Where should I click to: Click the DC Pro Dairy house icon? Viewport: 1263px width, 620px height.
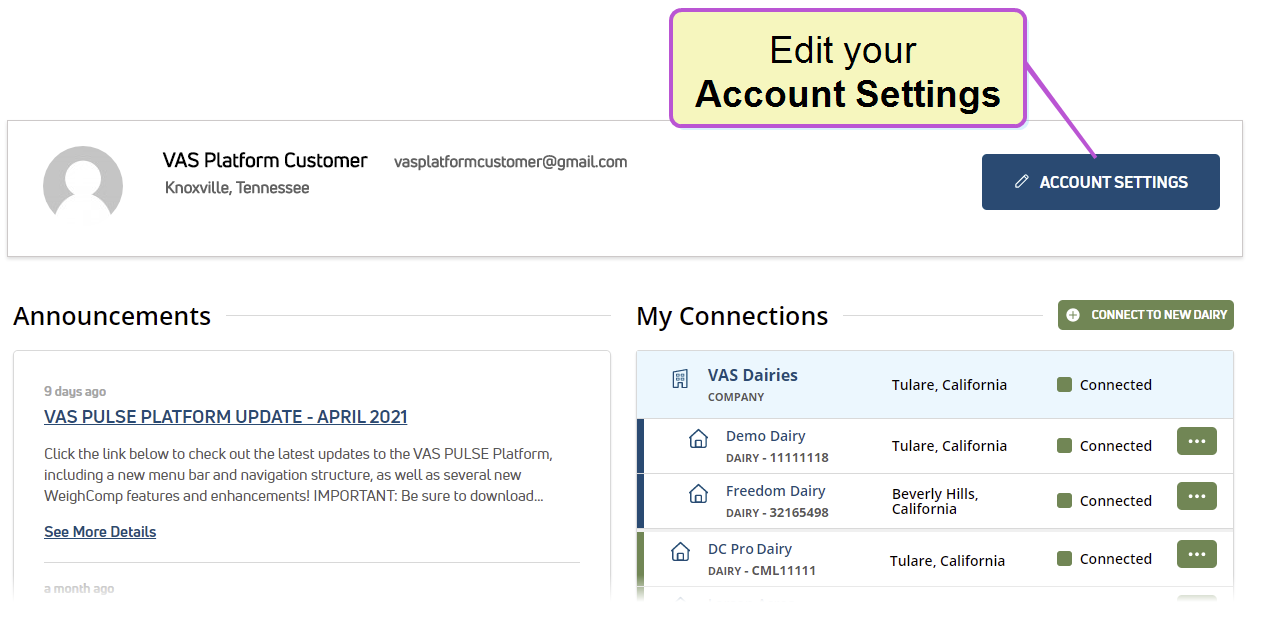point(680,551)
